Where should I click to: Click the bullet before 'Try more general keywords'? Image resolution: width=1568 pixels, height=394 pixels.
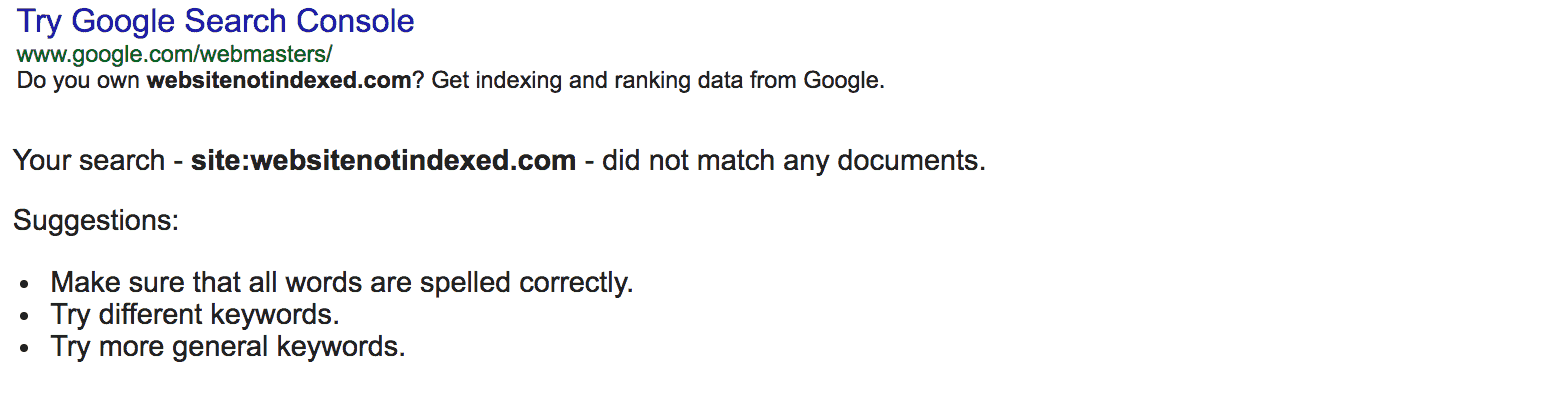pyautogui.click(x=25, y=349)
